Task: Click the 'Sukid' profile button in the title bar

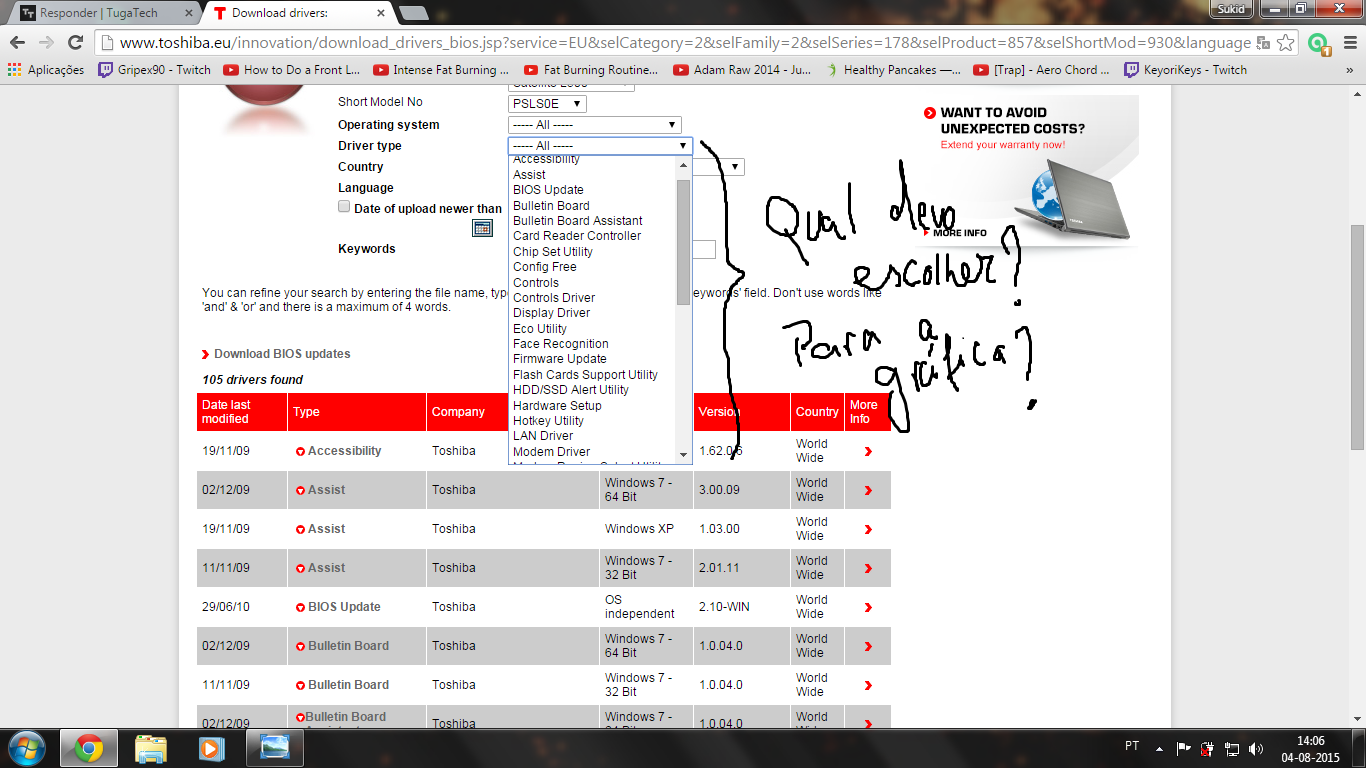Action: (x=1230, y=8)
